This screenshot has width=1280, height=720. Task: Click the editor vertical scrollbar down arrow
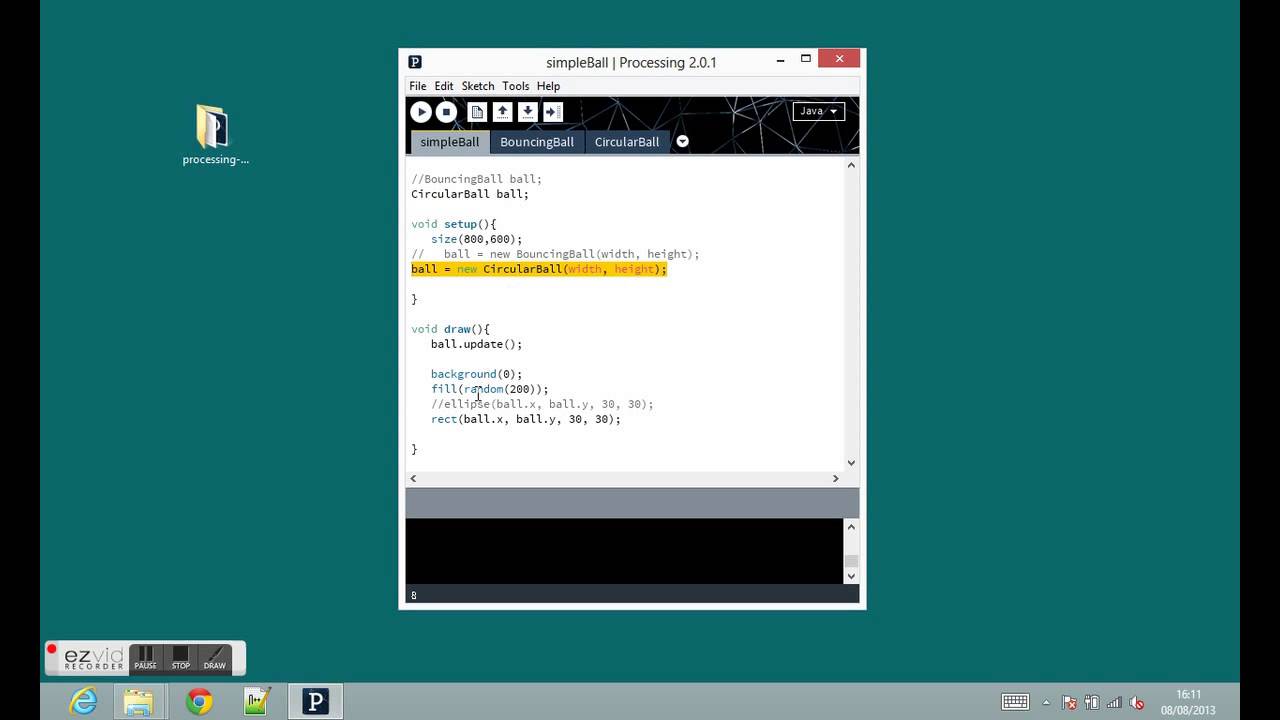point(851,463)
